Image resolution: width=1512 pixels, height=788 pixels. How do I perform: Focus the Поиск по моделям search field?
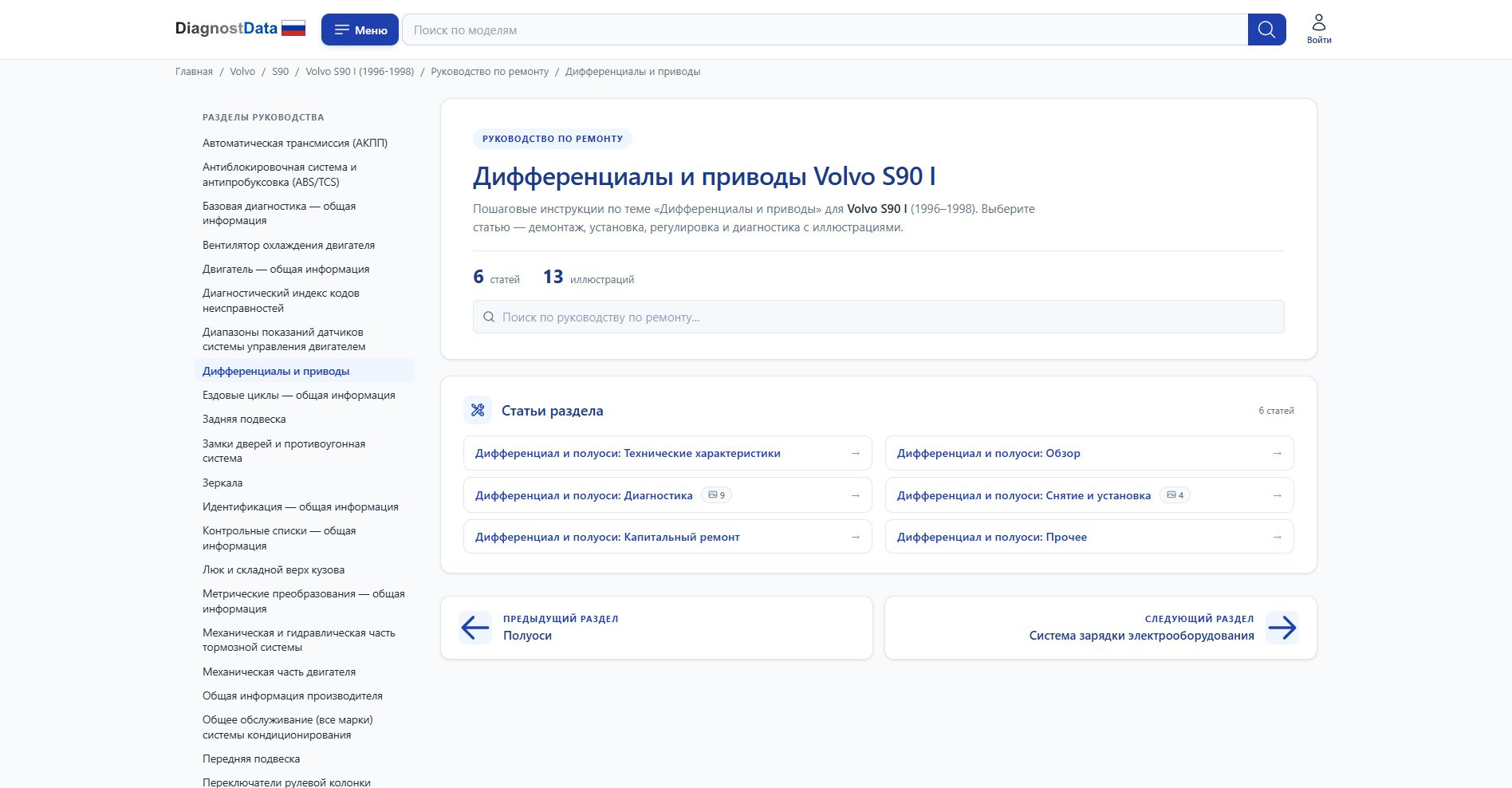point(825,30)
